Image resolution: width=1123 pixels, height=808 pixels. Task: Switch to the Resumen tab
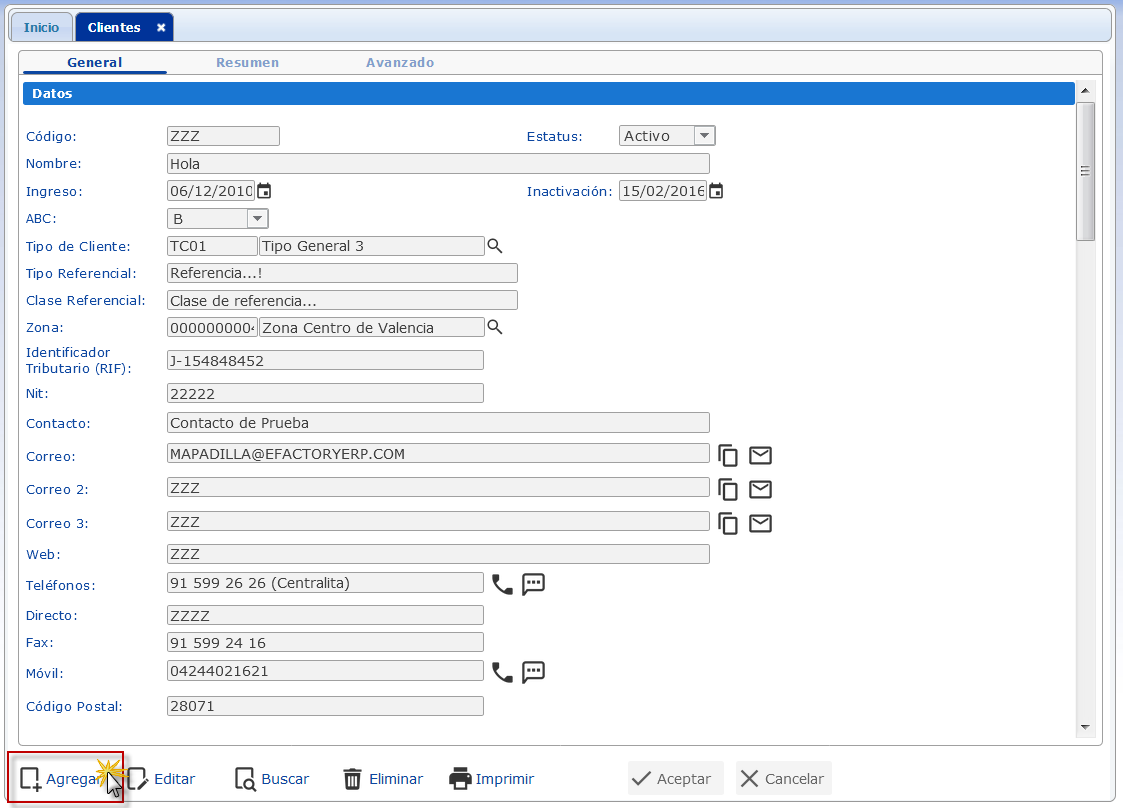(x=247, y=62)
